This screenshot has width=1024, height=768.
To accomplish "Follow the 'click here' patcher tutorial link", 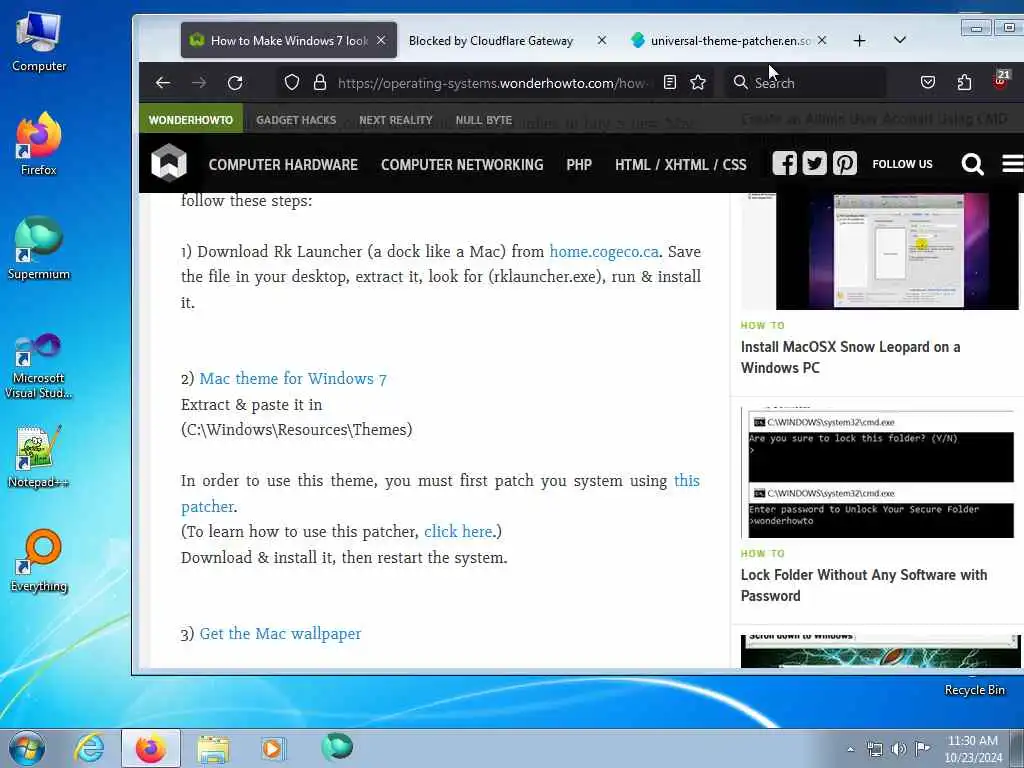I will [458, 532].
